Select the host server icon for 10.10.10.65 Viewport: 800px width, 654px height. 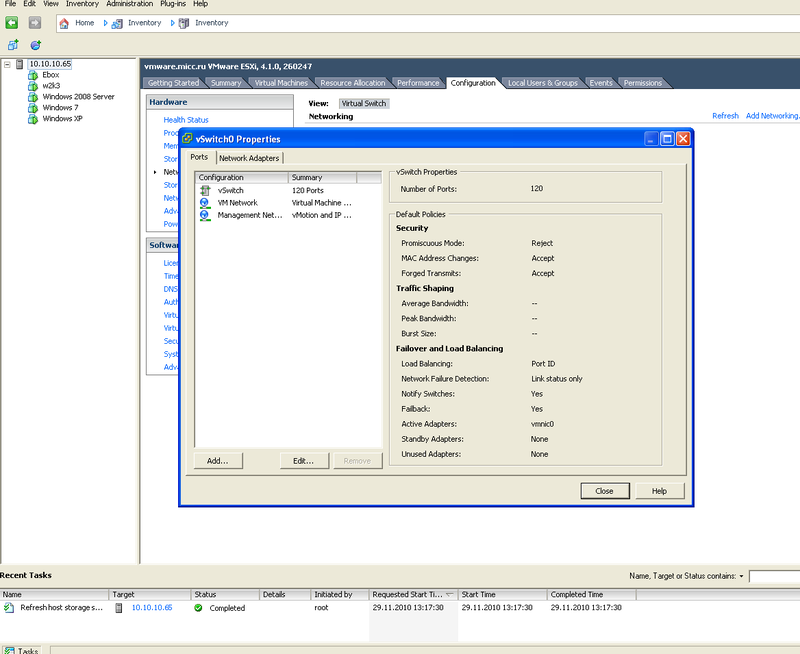[20, 64]
